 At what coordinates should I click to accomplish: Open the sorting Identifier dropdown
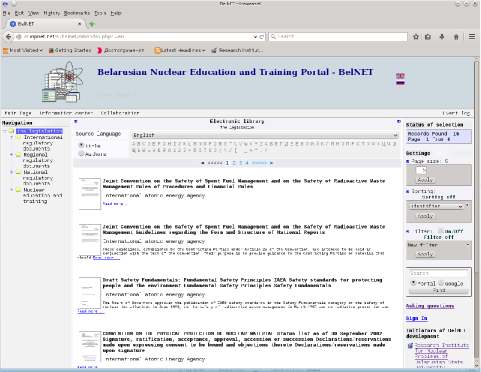(x=436, y=206)
